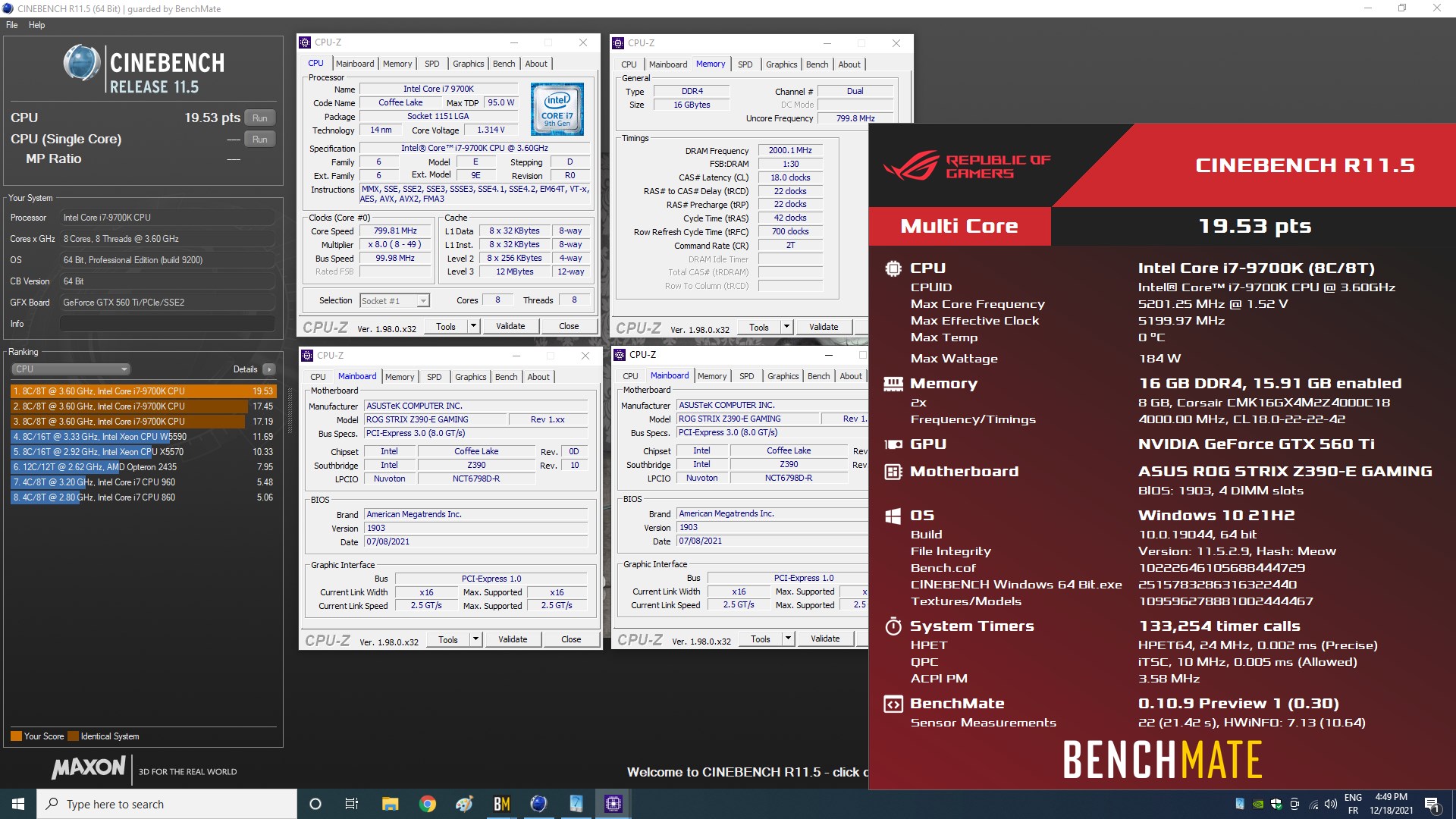The width and height of the screenshot is (1456, 819).
Task: Run the Cinebench CPU multi-core test
Action: click(260, 118)
